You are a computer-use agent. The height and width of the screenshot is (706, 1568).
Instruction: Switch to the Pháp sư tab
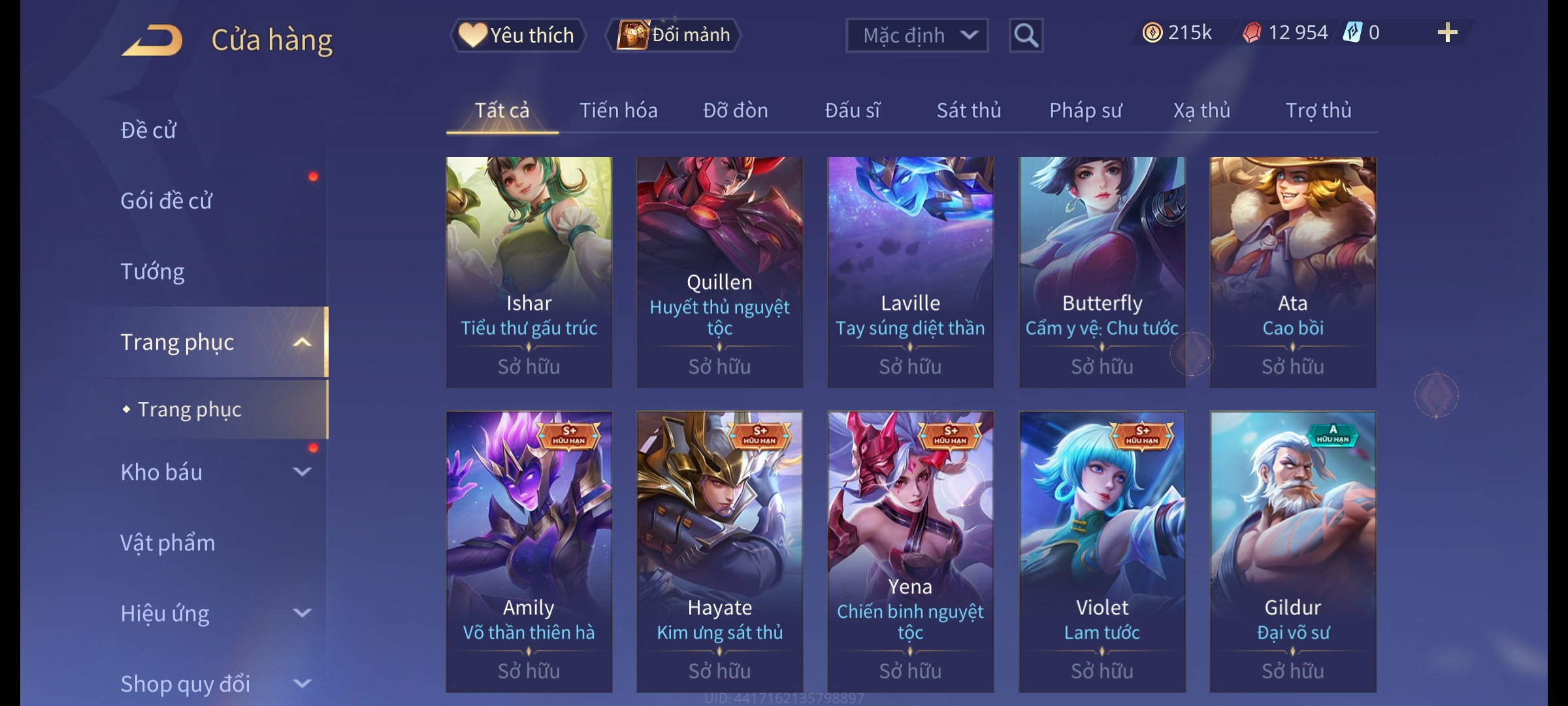(1085, 110)
